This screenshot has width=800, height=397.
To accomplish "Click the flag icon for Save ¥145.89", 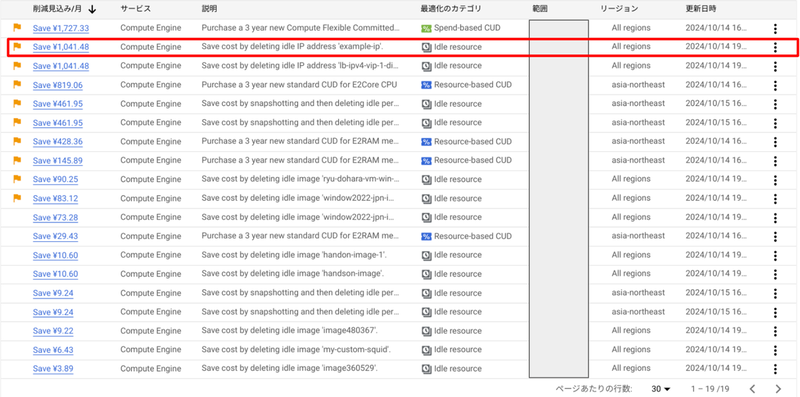I will tap(17, 160).
